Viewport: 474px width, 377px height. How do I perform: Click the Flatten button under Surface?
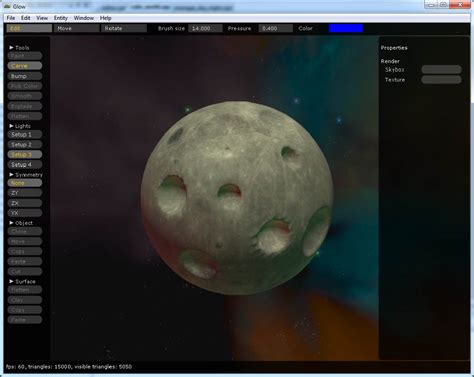click(25, 290)
